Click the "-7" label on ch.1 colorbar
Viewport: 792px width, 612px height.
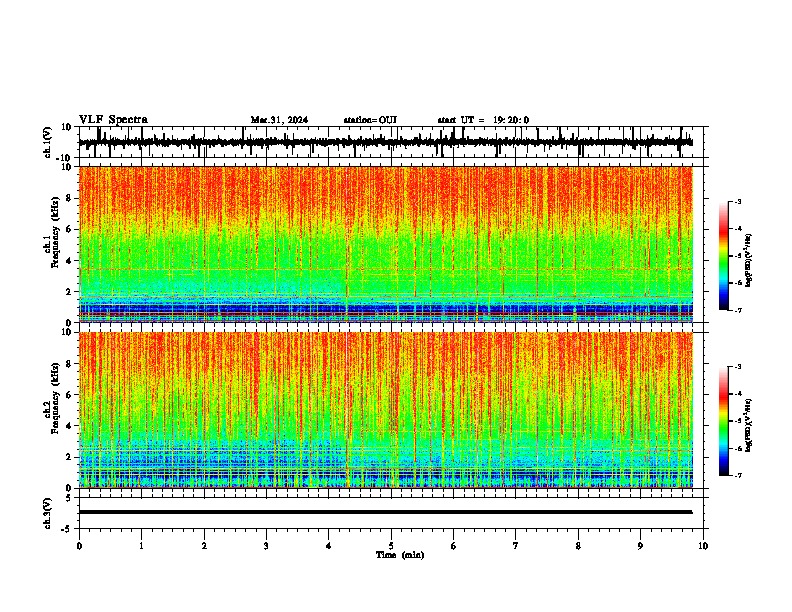pos(737,310)
